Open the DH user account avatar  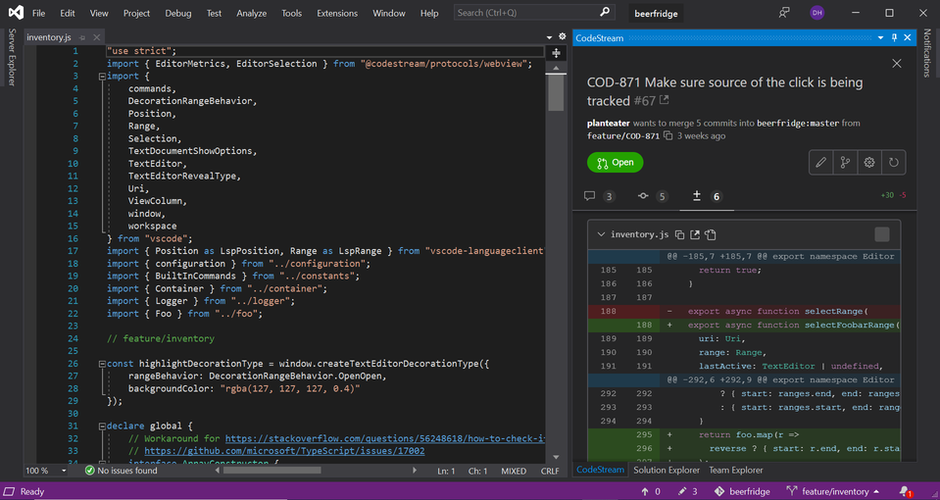[x=817, y=13]
